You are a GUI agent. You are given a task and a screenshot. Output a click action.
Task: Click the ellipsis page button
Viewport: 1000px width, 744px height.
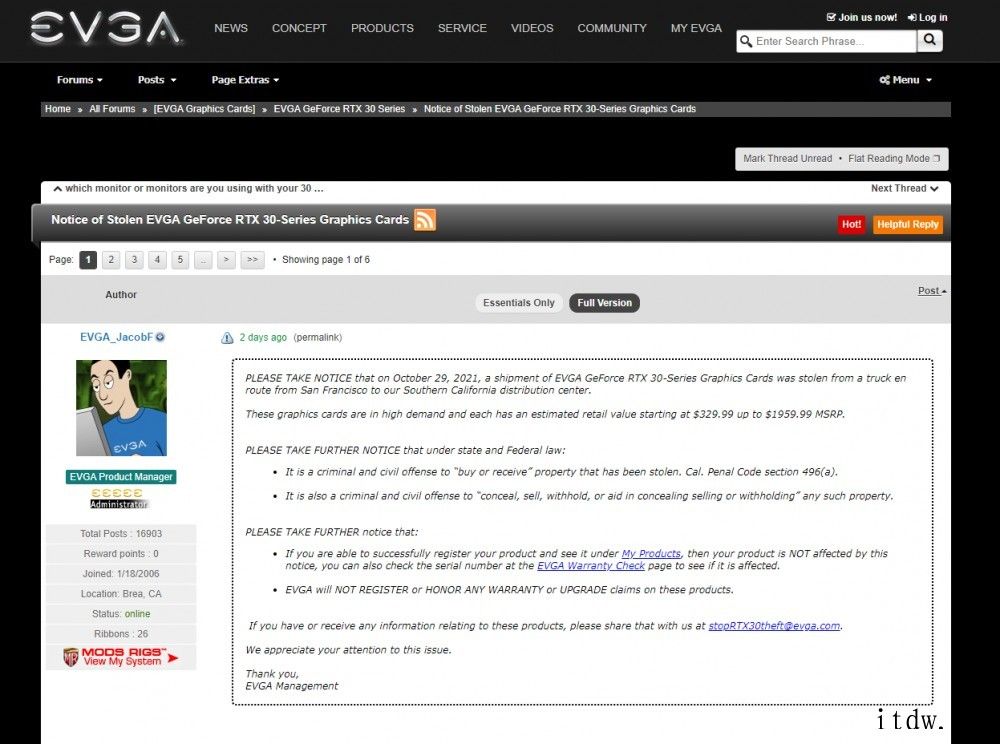203,260
